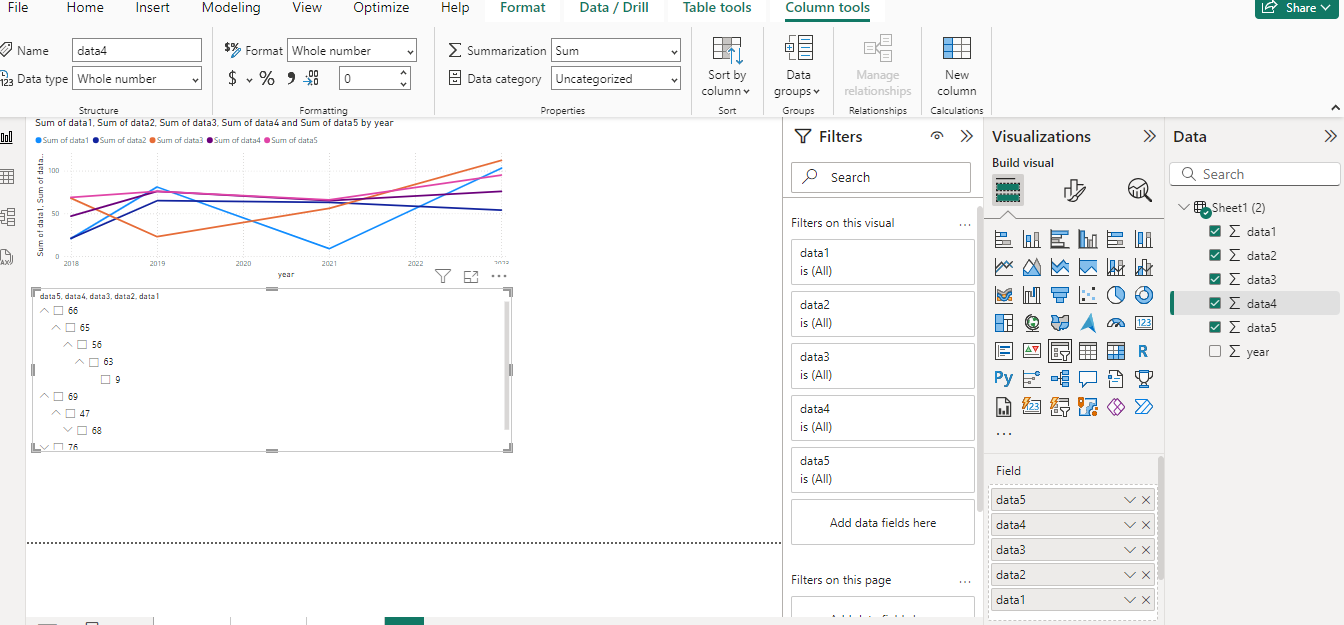Choose the scatter chart visual
The image size is (1344, 625).
coord(1088,295)
